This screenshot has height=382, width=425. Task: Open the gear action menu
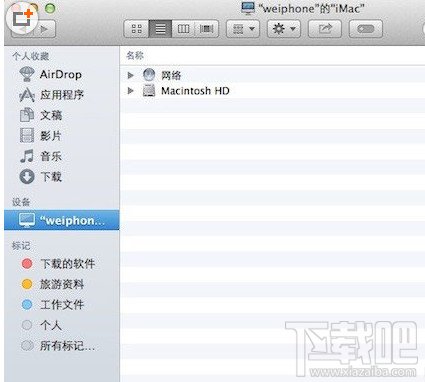(x=284, y=29)
